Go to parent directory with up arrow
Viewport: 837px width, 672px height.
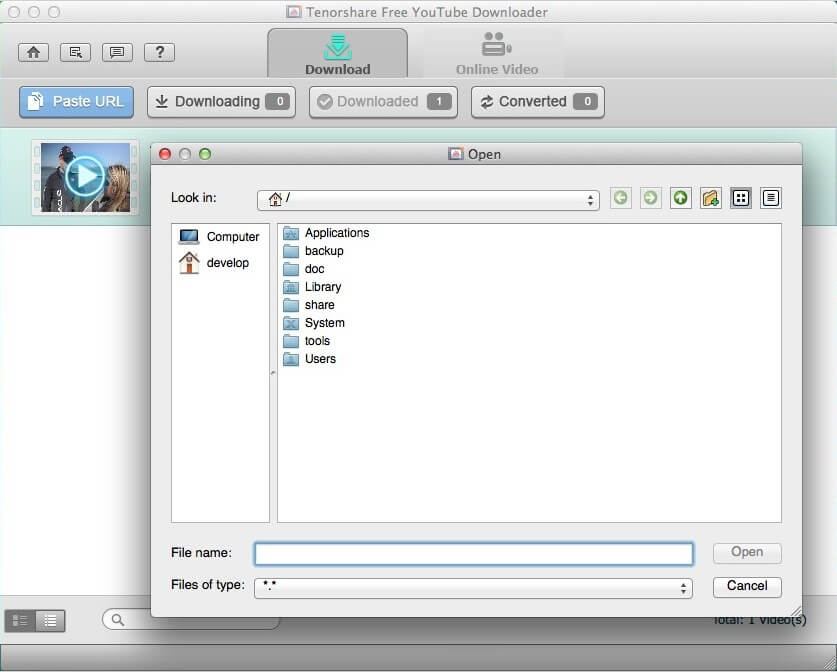(x=681, y=198)
